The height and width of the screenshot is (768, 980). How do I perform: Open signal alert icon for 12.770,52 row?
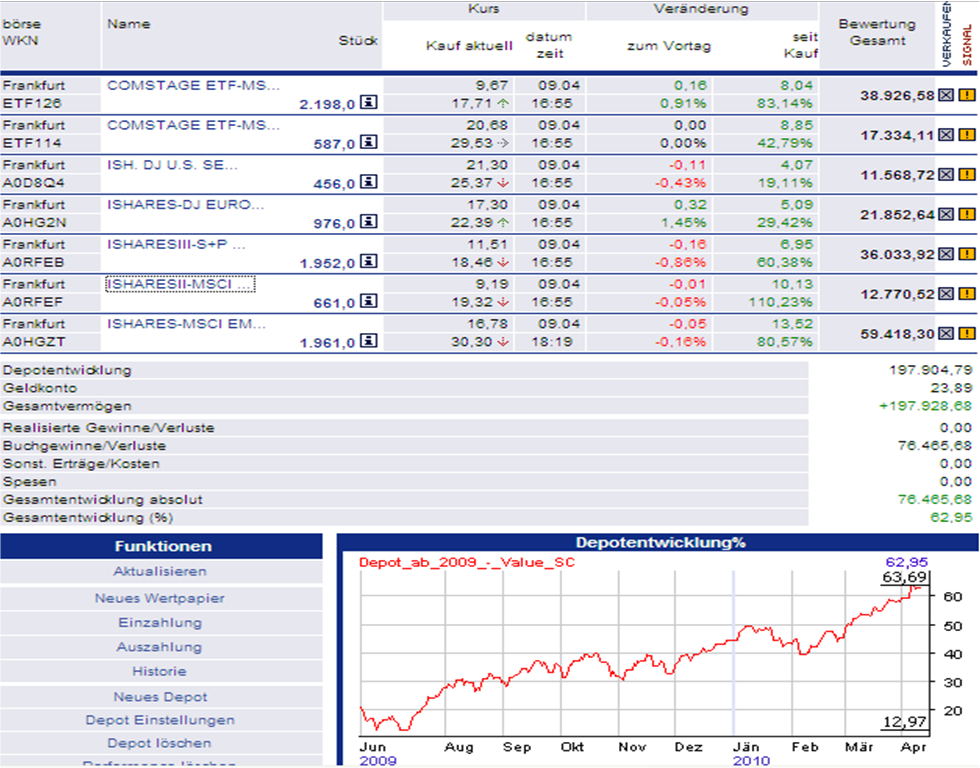coord(967,294)
